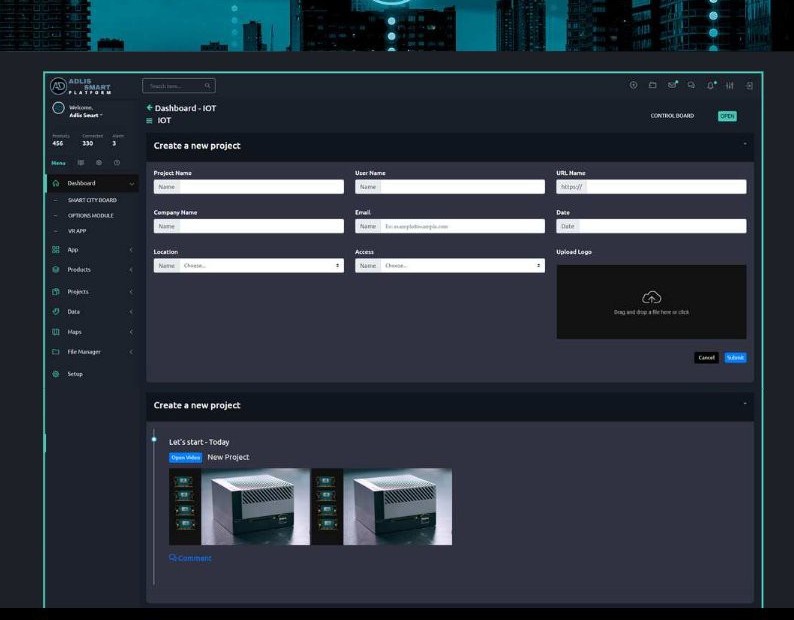Screen dimensions: 794x620
Task: Click the Let's start - Today timeline marker
Action: (154, 439)
